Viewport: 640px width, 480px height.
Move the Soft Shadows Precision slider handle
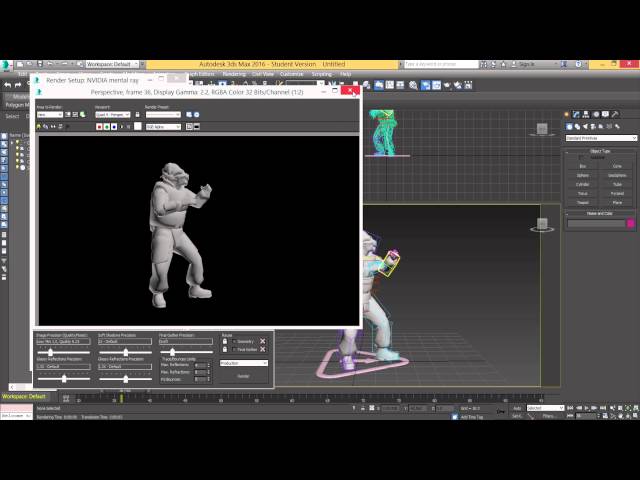[x=126, y=352]
